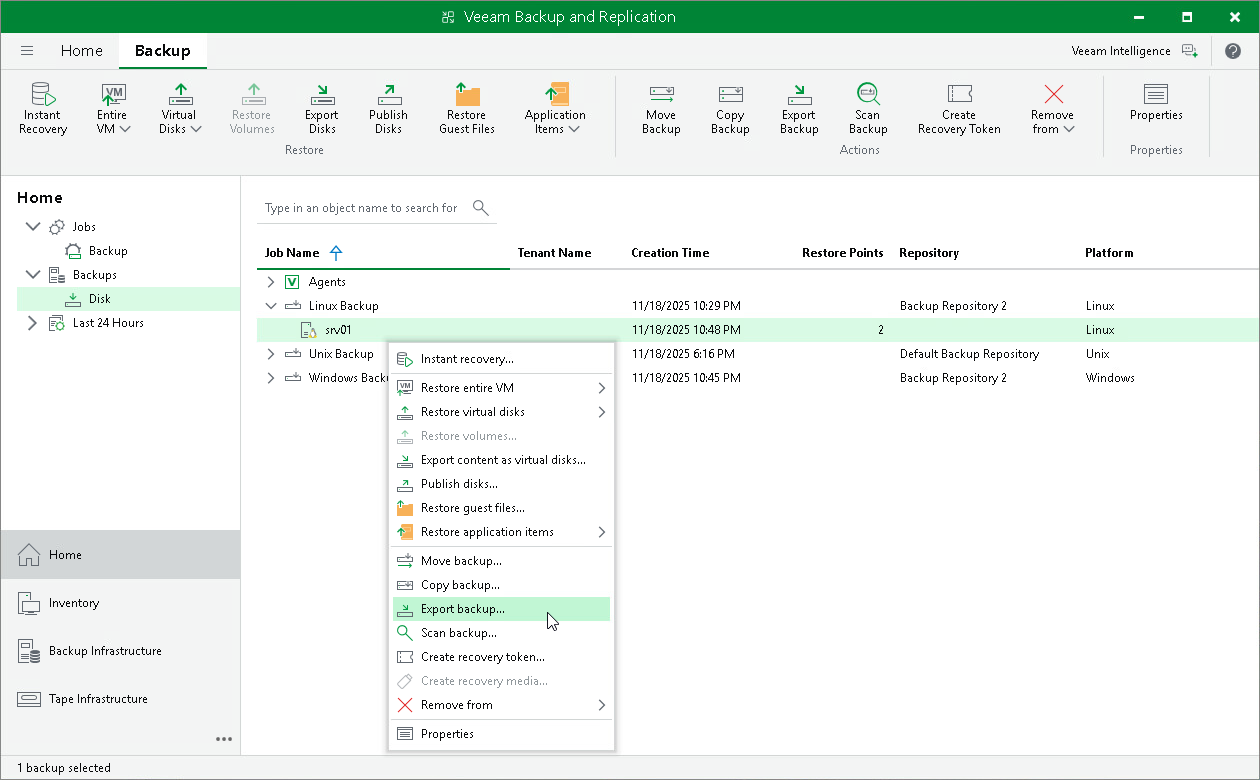This screenshot has height=780, width=1260.
Task: Choose Copy backup... in context menu
Action: tap(501, 585)
